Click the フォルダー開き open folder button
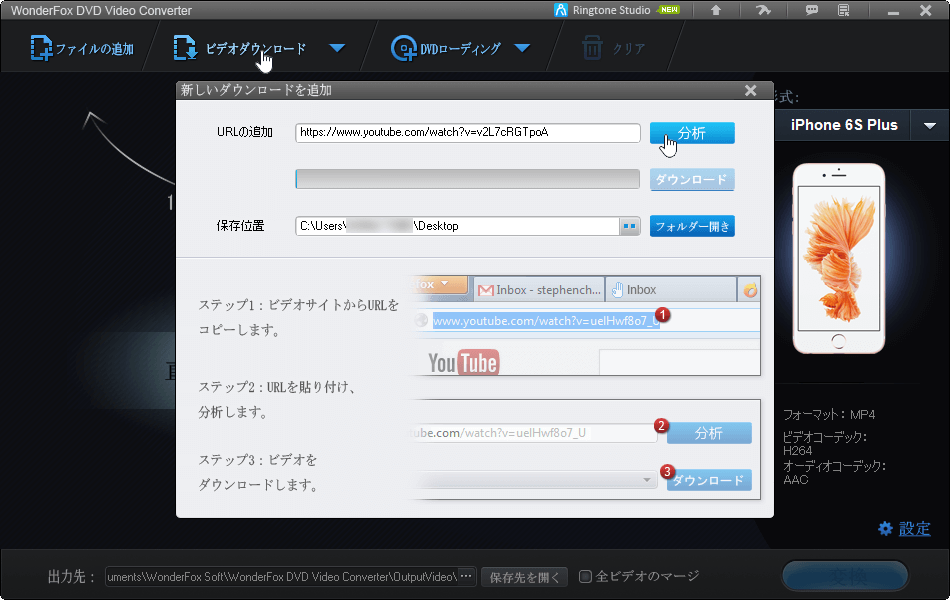Image resolution: width=950 pixels, height=600 pixels. [x=692, y=226]
